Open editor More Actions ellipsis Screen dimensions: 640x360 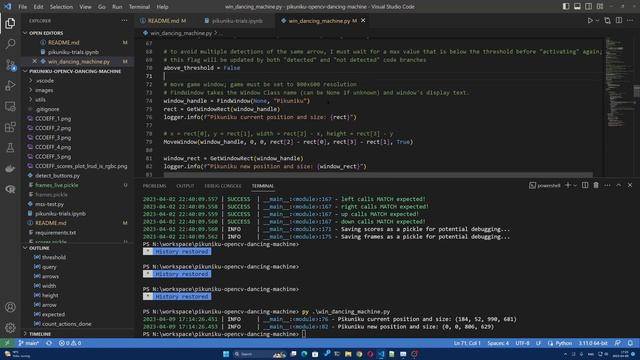[x=630, y=20]
